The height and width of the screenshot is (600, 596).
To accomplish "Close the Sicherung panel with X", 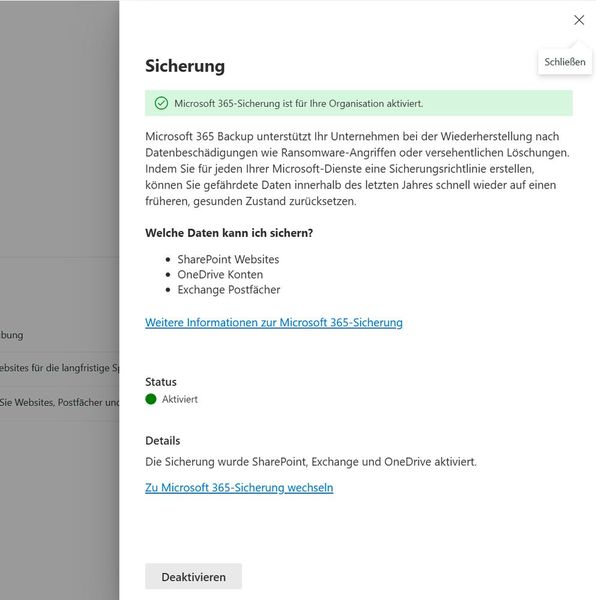I will [x=579, y=20].
